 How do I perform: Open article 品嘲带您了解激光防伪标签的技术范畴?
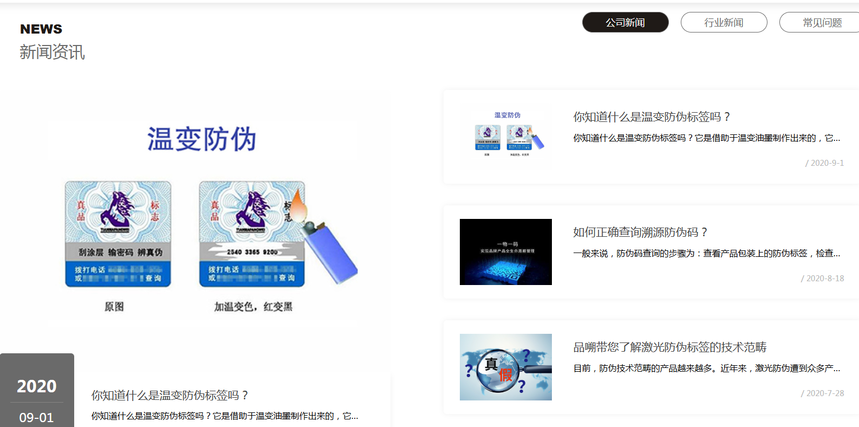tap(669, 347)
